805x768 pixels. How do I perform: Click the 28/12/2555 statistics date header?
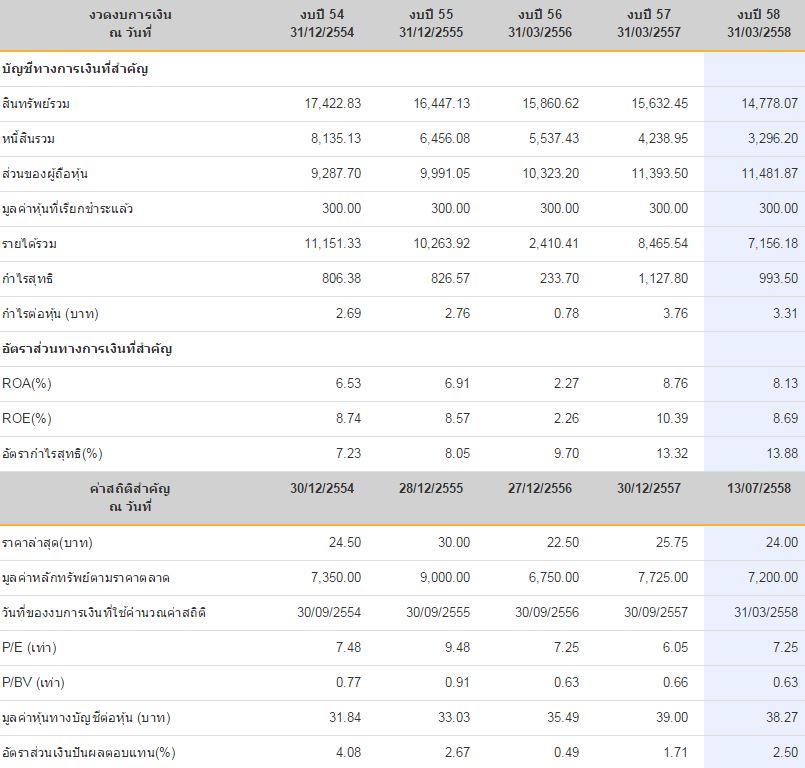click(431, 488)
